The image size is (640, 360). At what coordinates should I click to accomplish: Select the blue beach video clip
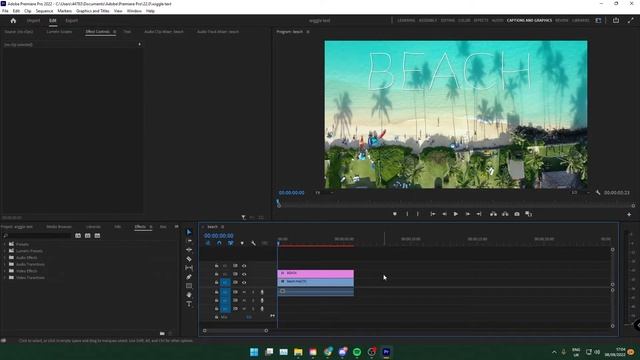(x=316, y=282)
